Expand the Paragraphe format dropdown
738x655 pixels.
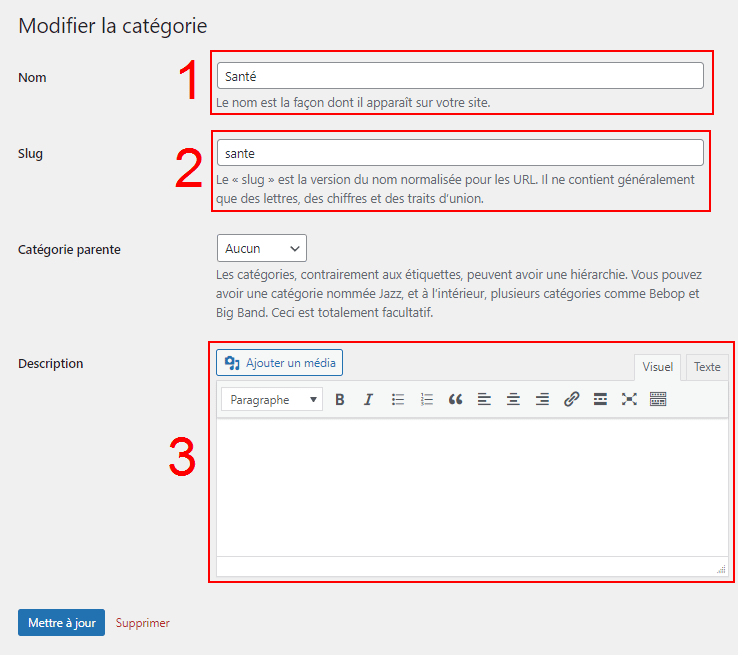point(272,400)
